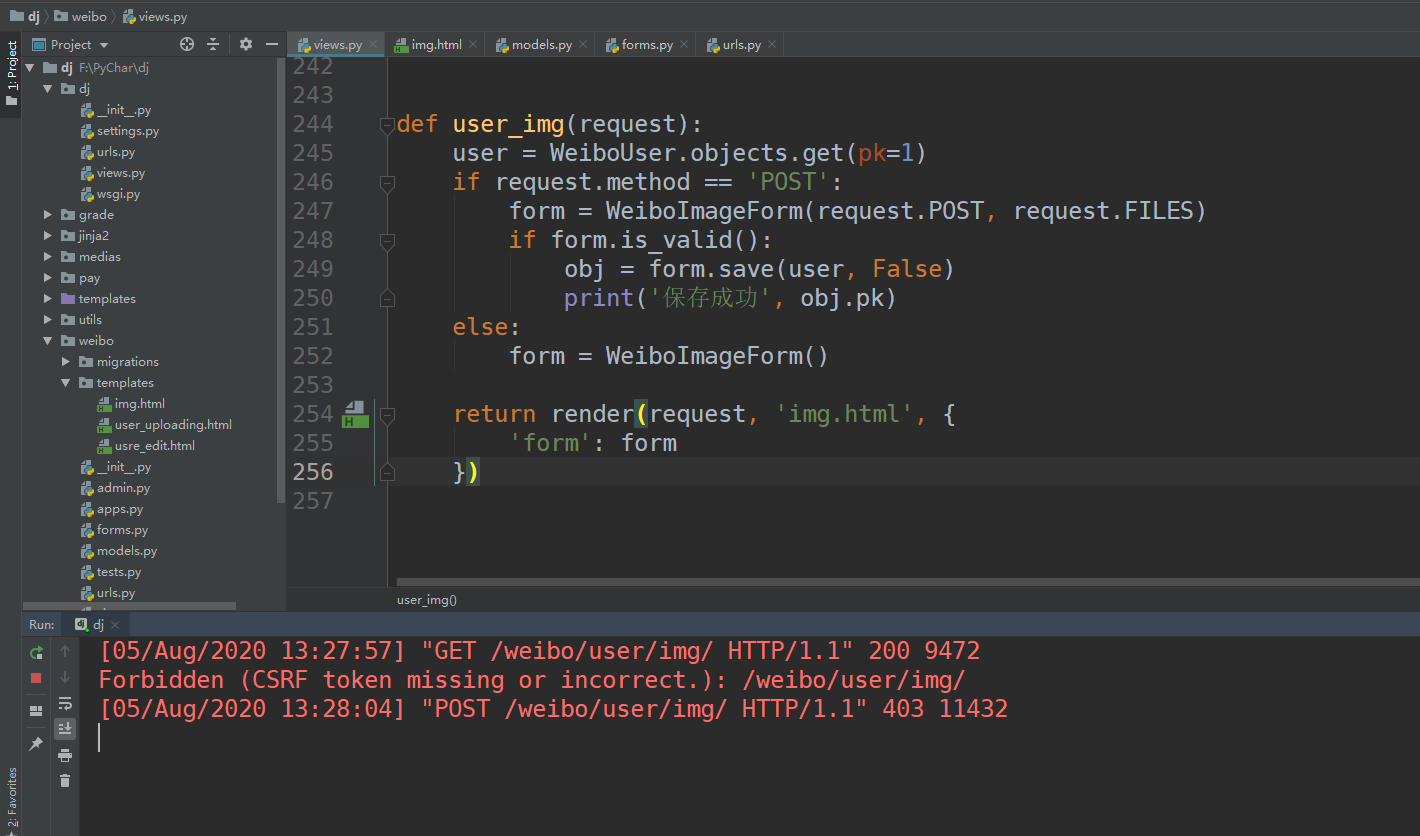Select admin.py in the project tree
1420x836 pixels.
[123, 488]
